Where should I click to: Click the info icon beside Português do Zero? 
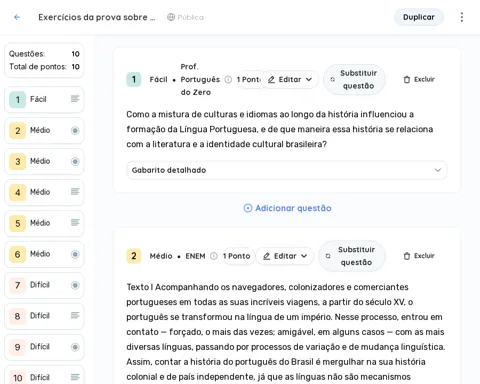[x=228, y=79]
